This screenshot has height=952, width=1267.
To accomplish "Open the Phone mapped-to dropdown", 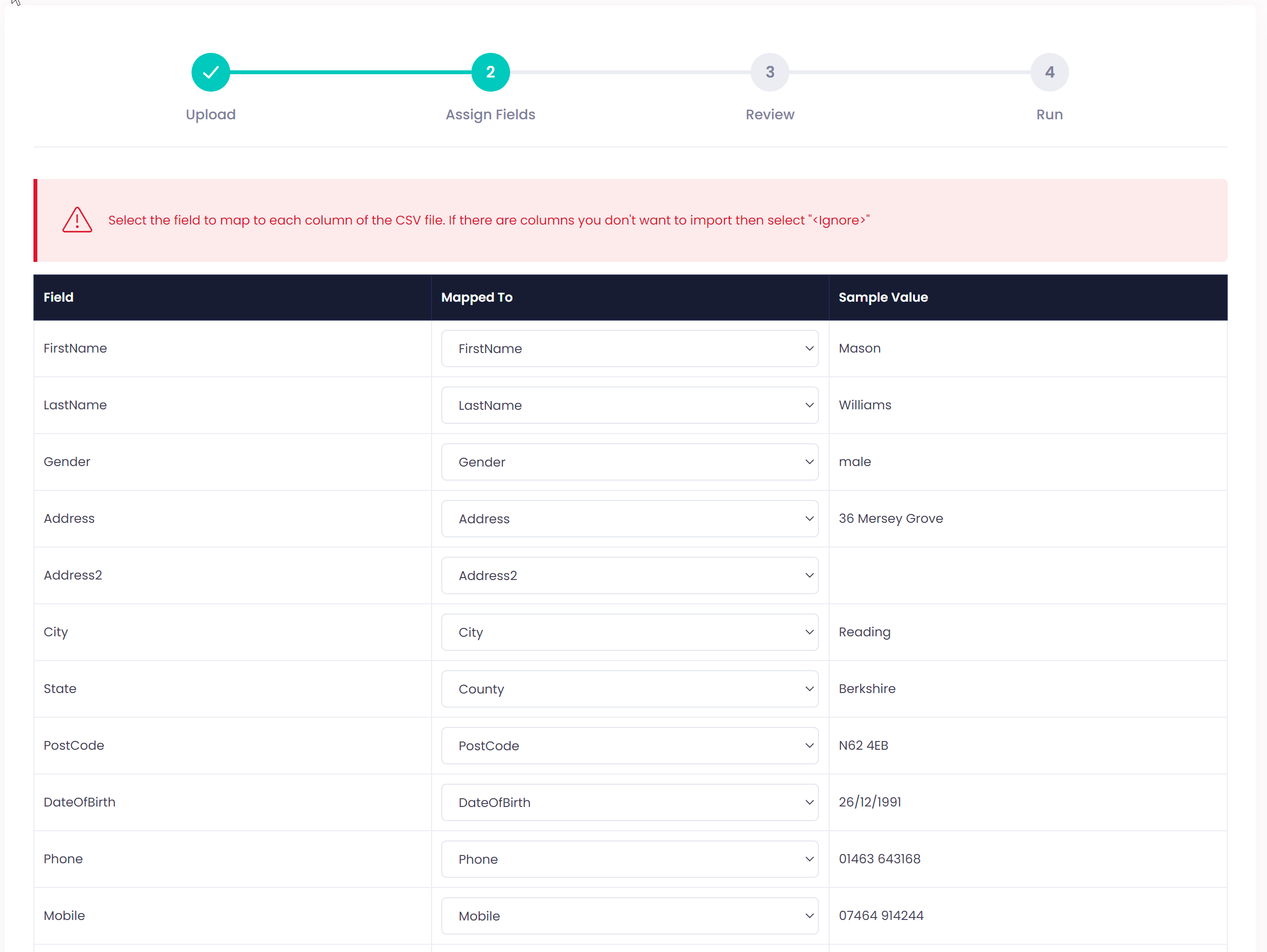I will pyautogui.click(x=629, y=858).
